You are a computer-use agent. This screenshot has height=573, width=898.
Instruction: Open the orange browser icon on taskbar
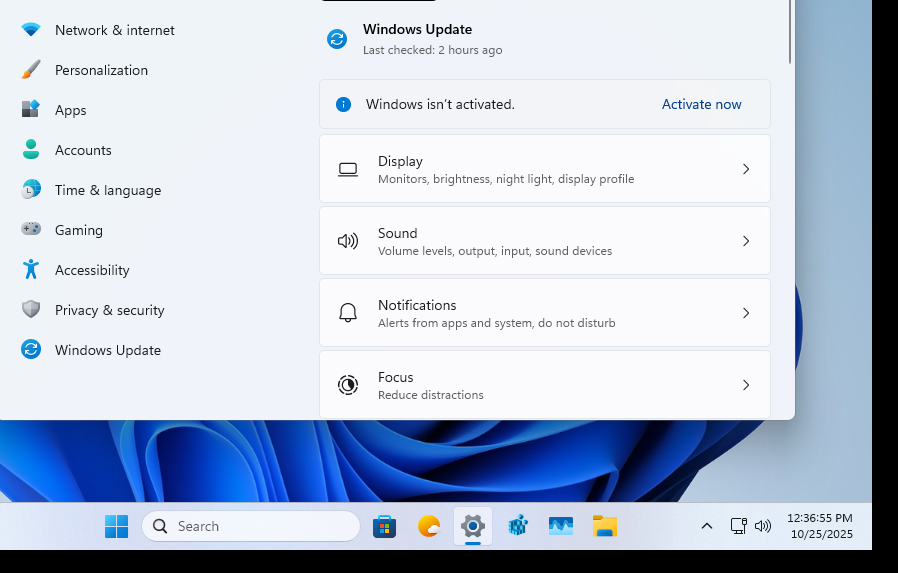[x=428, y=526]
